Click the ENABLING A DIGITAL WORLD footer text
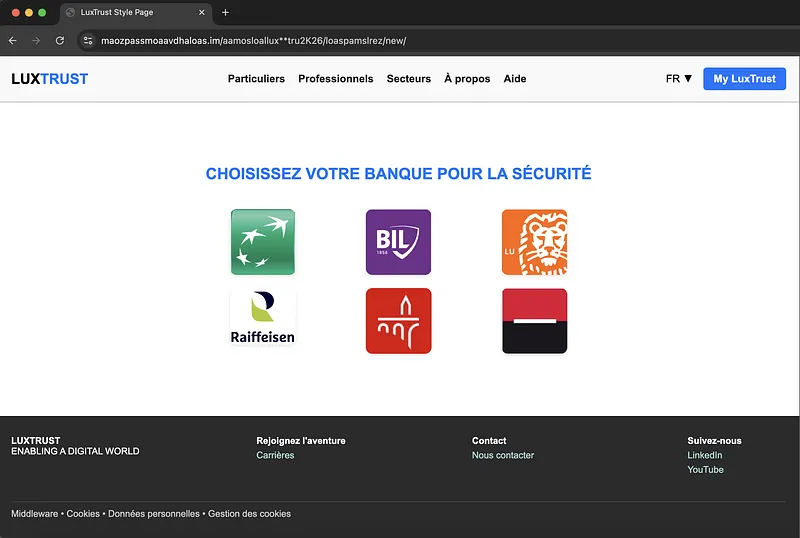Image resolution: width=800 pixels, height=538 pixels. pos(75,451)
